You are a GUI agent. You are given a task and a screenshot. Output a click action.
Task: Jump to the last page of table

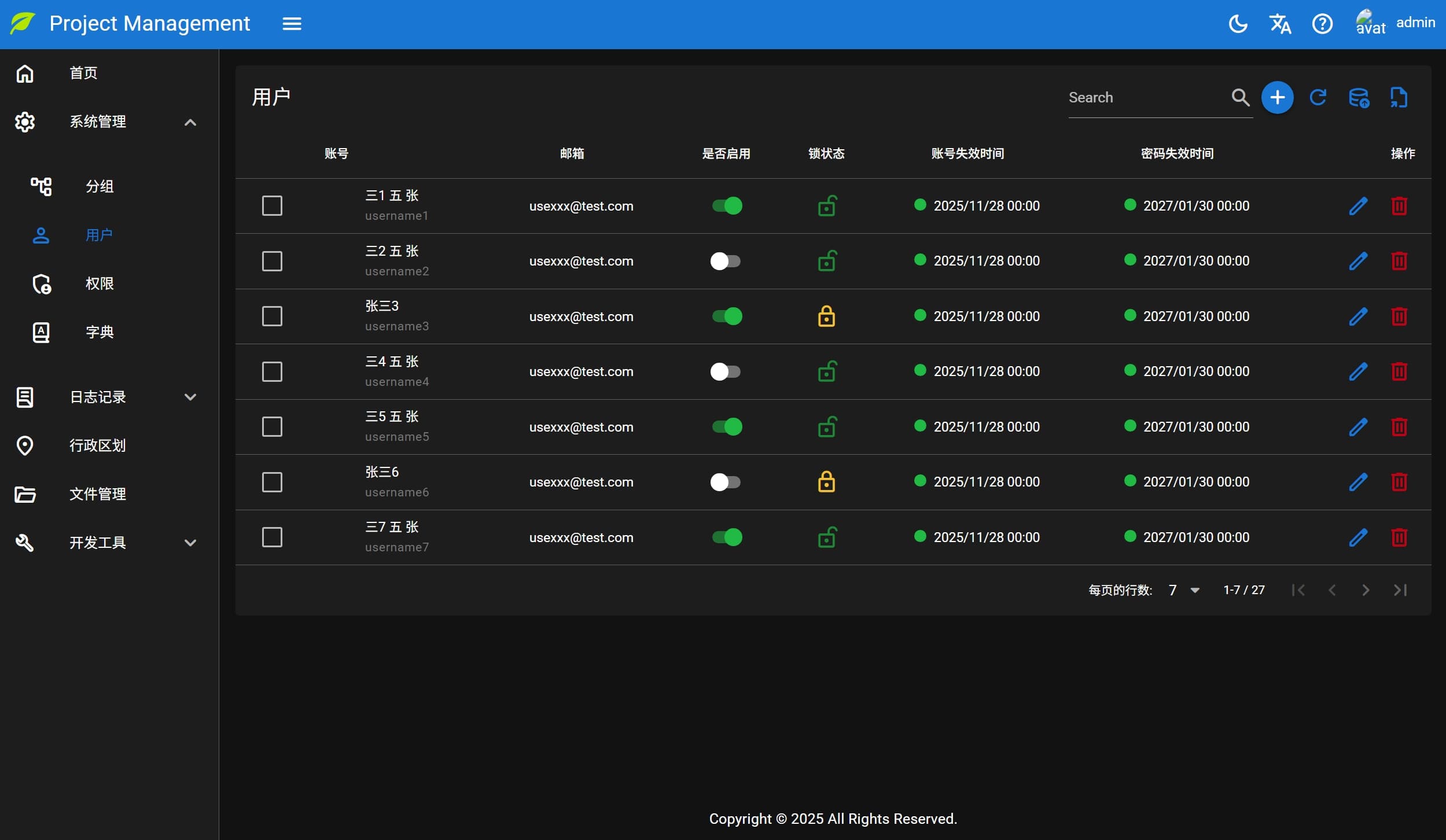pyautogui.click(x=1400, y=590)
